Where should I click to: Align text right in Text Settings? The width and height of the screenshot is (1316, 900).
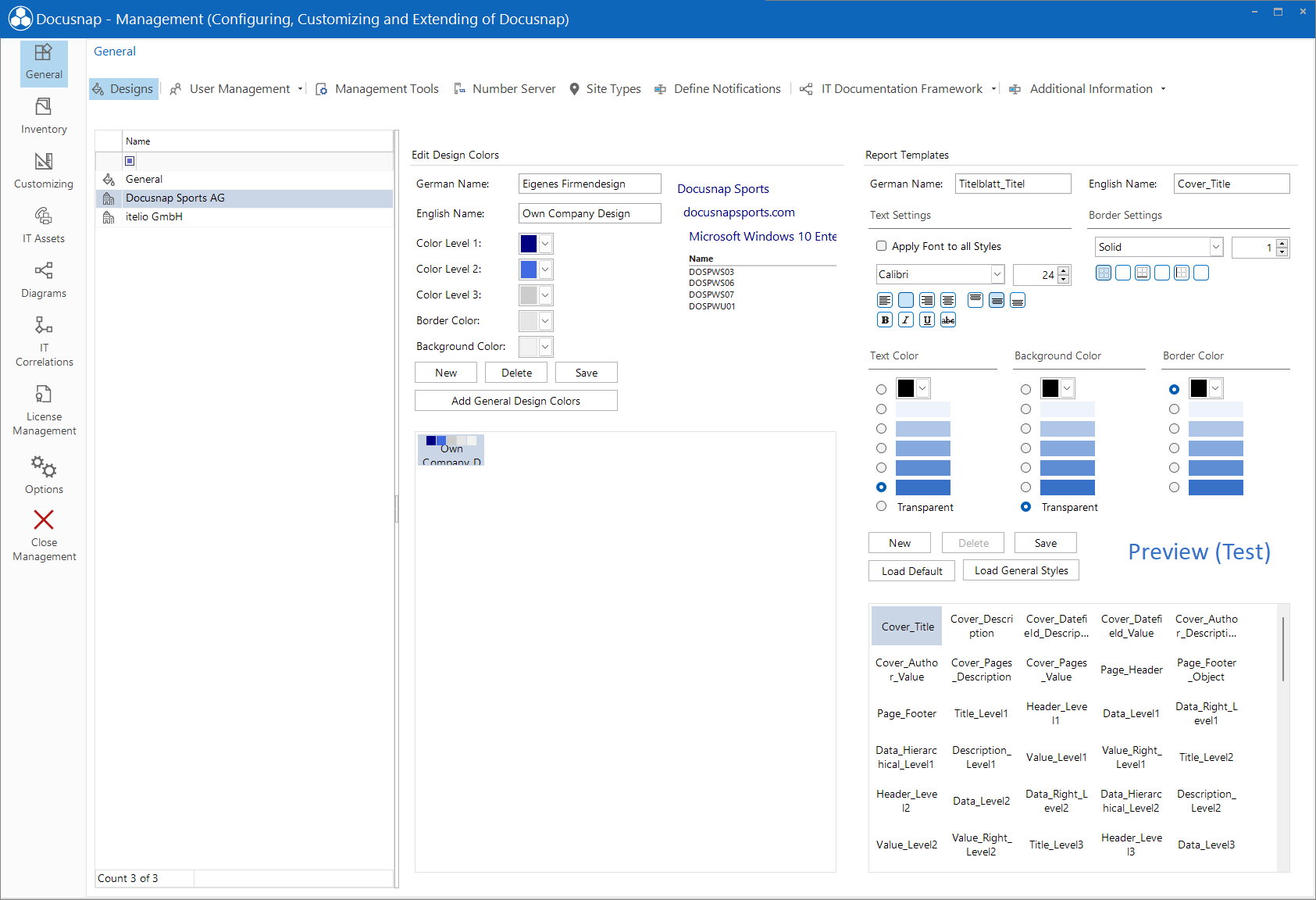click(x=927, y=300)
